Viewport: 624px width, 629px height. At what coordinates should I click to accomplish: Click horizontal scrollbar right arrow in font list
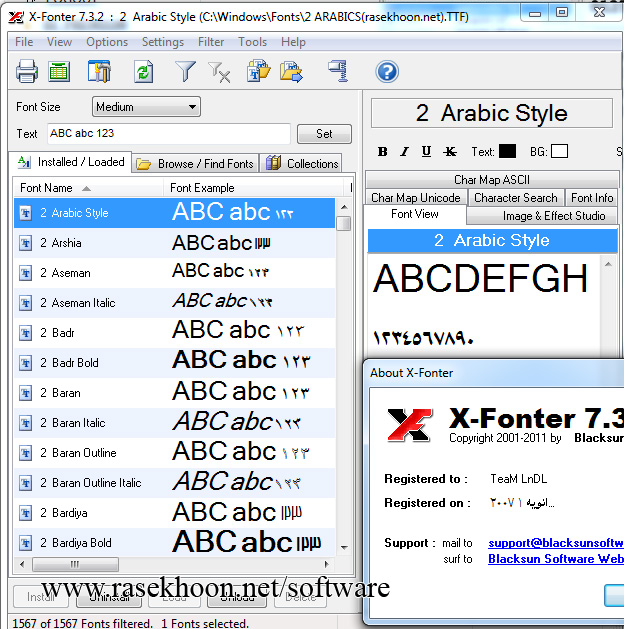[x=326, y=564]
